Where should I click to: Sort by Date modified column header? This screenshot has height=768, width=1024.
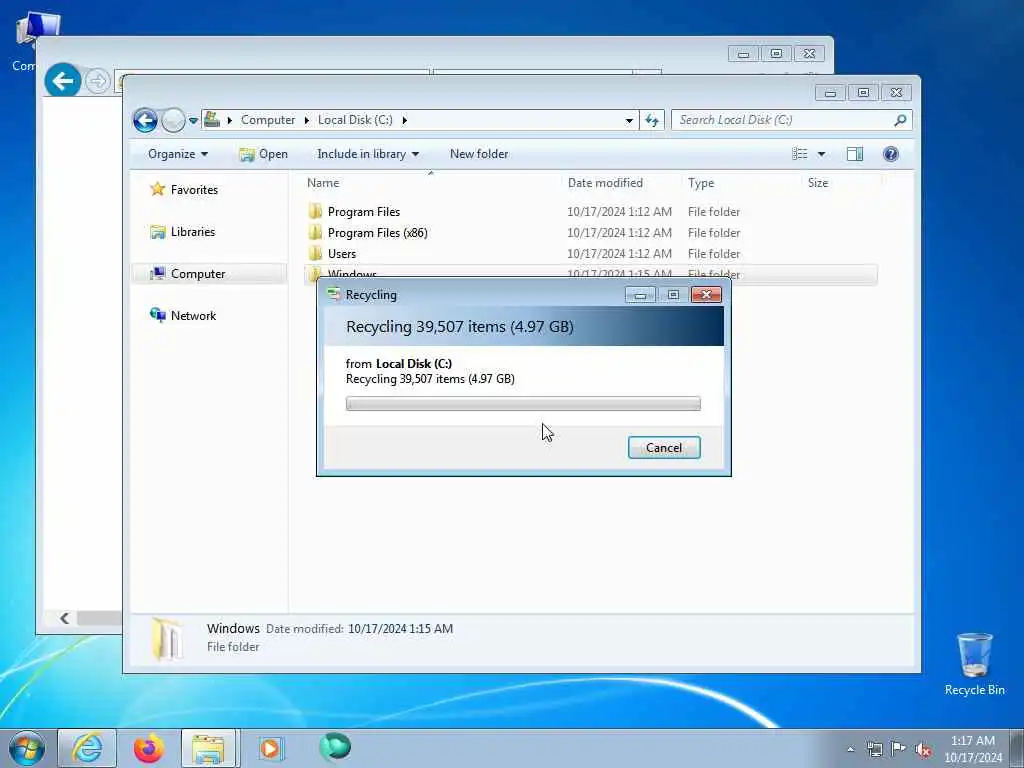coord(605,183)
